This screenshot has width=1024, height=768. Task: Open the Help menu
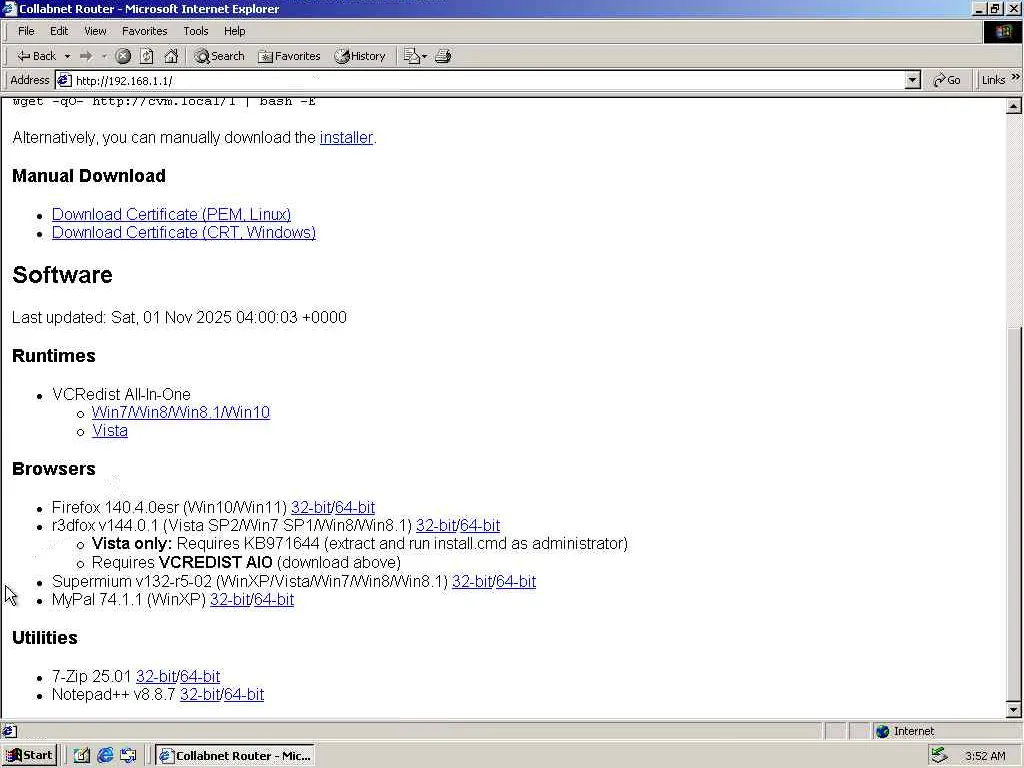[234, 31]
